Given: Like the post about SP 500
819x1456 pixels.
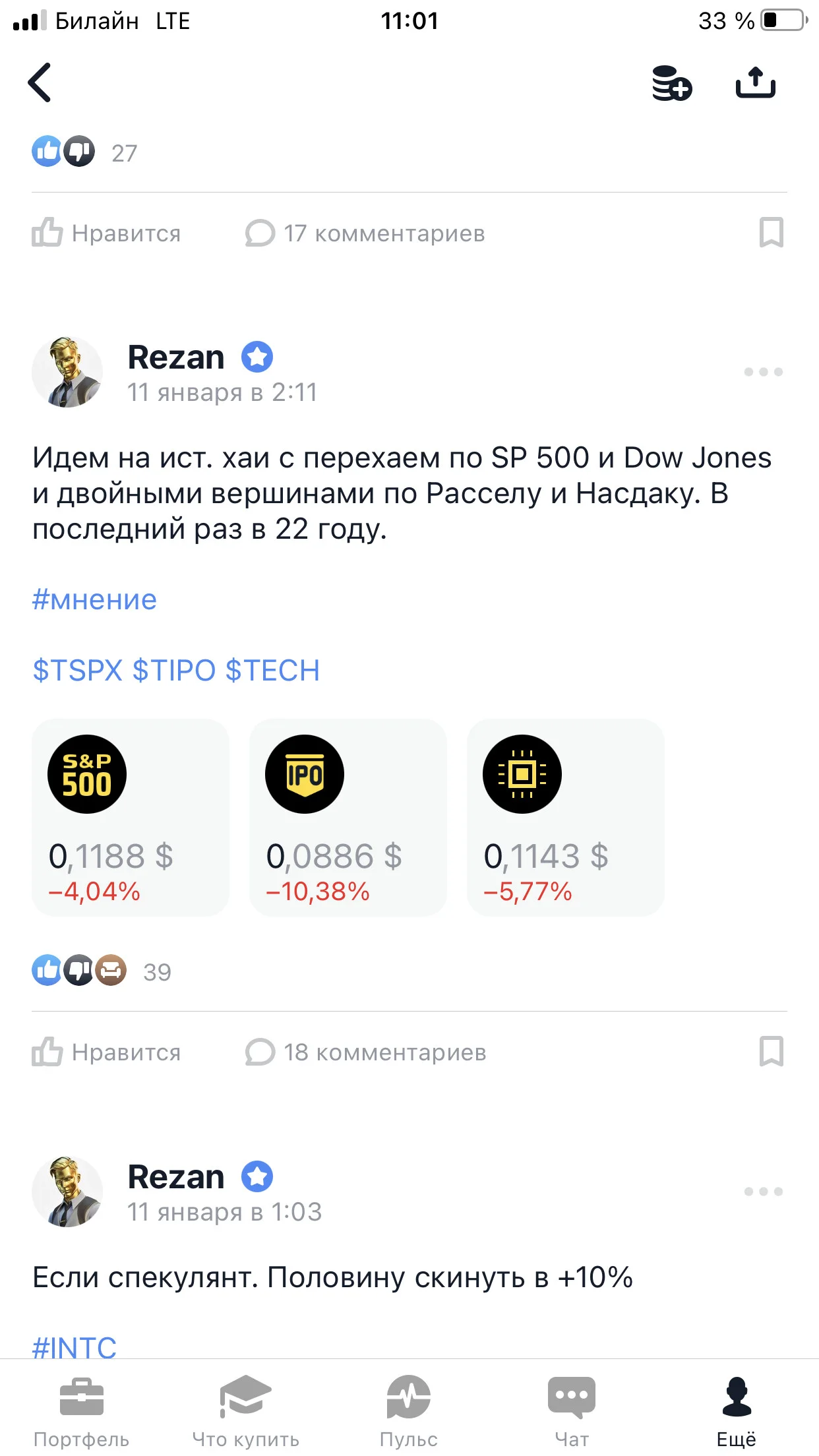Looking at the screenshot, I should point(106,1052).
